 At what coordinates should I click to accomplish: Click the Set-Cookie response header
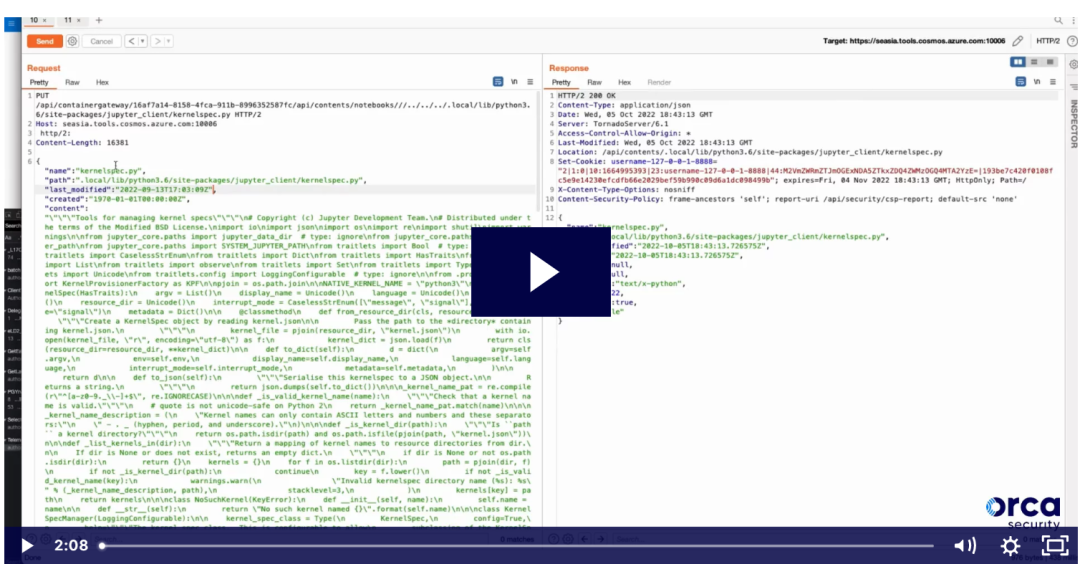pyautogui.click(x=805, y=171)
